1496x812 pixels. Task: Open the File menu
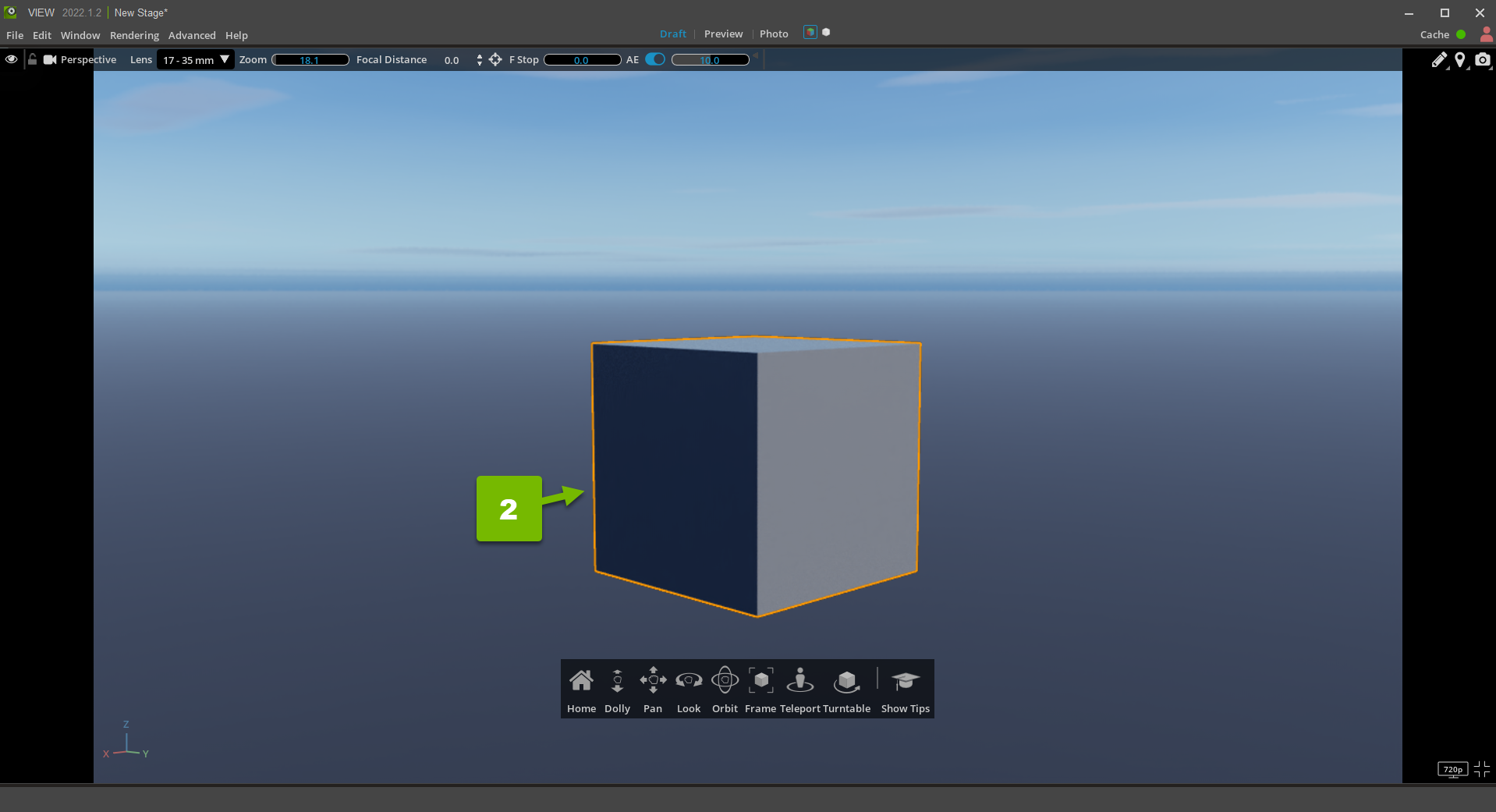(x=15, y=35)
